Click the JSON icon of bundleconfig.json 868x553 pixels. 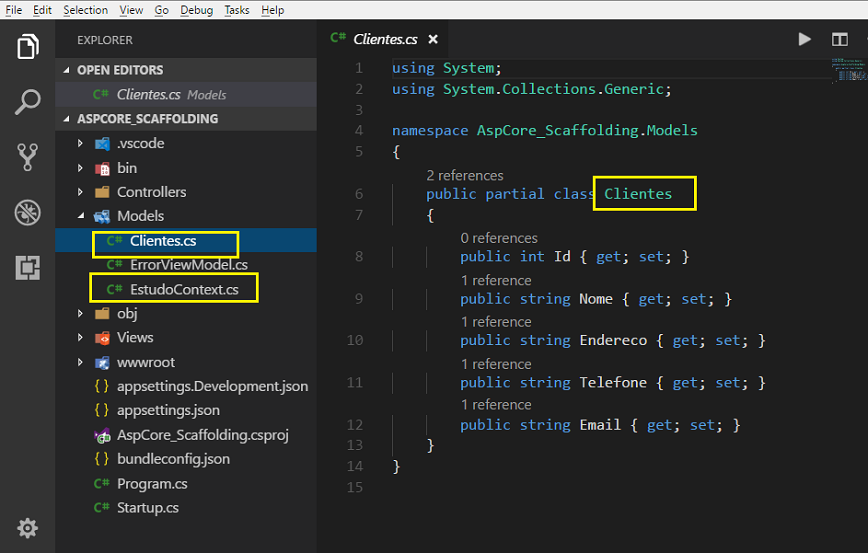[101, 459]
